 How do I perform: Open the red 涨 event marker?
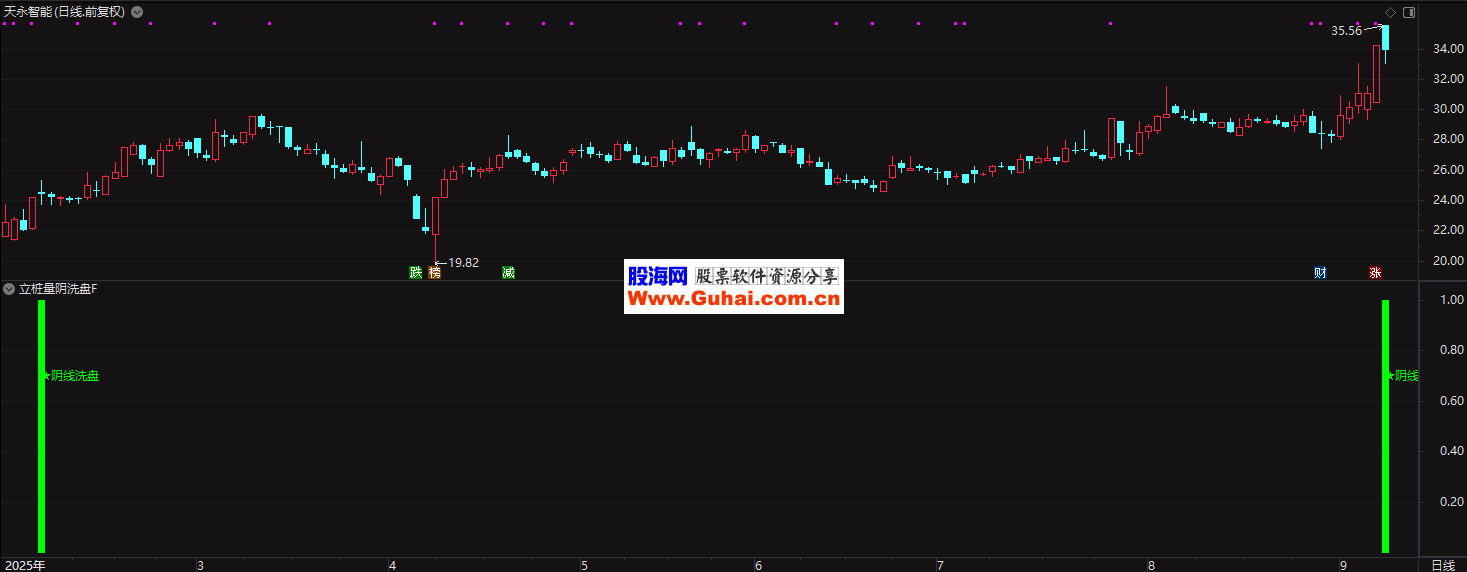(x=1375, y=272)
